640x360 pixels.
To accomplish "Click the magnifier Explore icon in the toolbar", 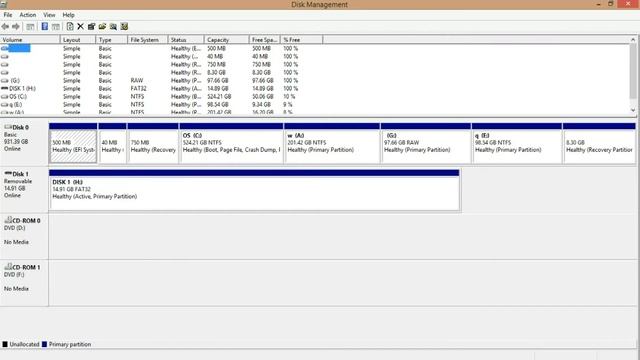I will click(113, 27).
